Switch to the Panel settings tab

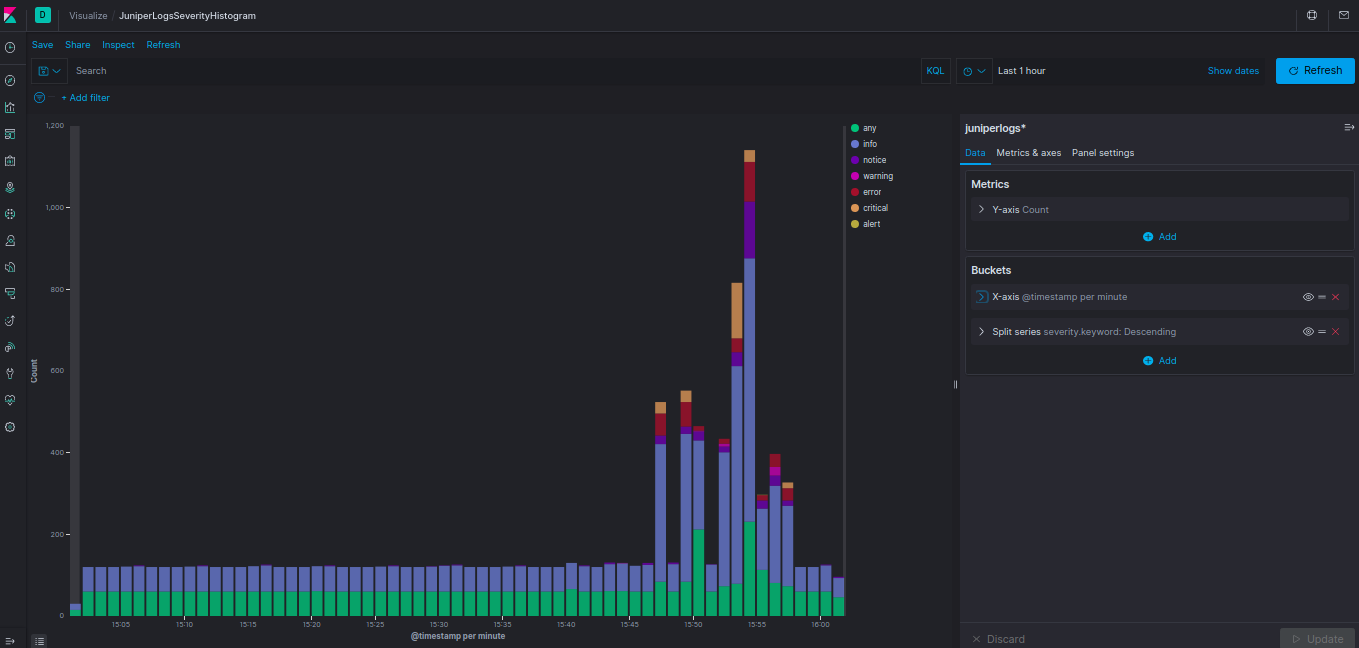(1103, 153)
